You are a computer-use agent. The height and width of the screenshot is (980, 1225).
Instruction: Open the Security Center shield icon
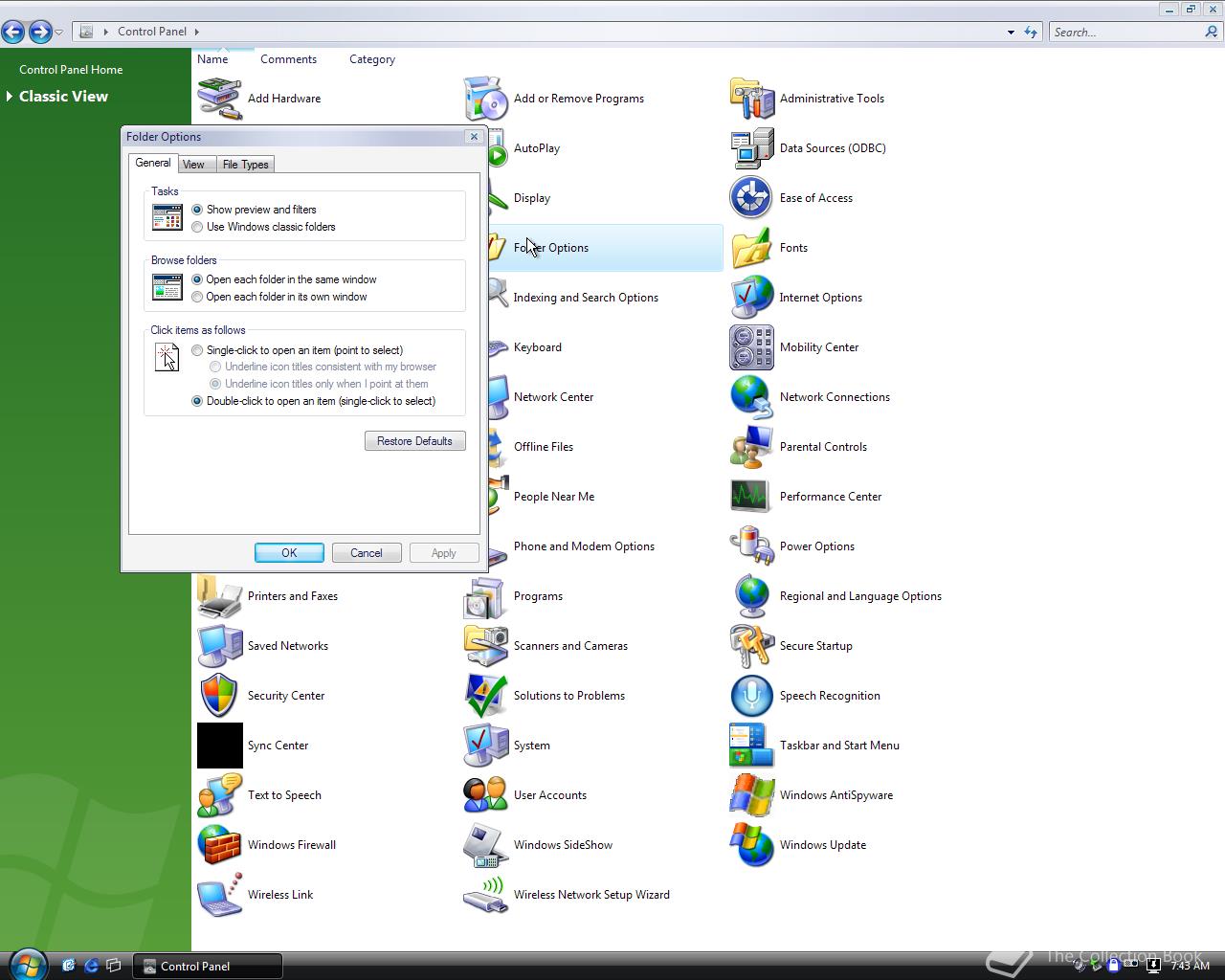pyautogui.click(x=219, y=696)
